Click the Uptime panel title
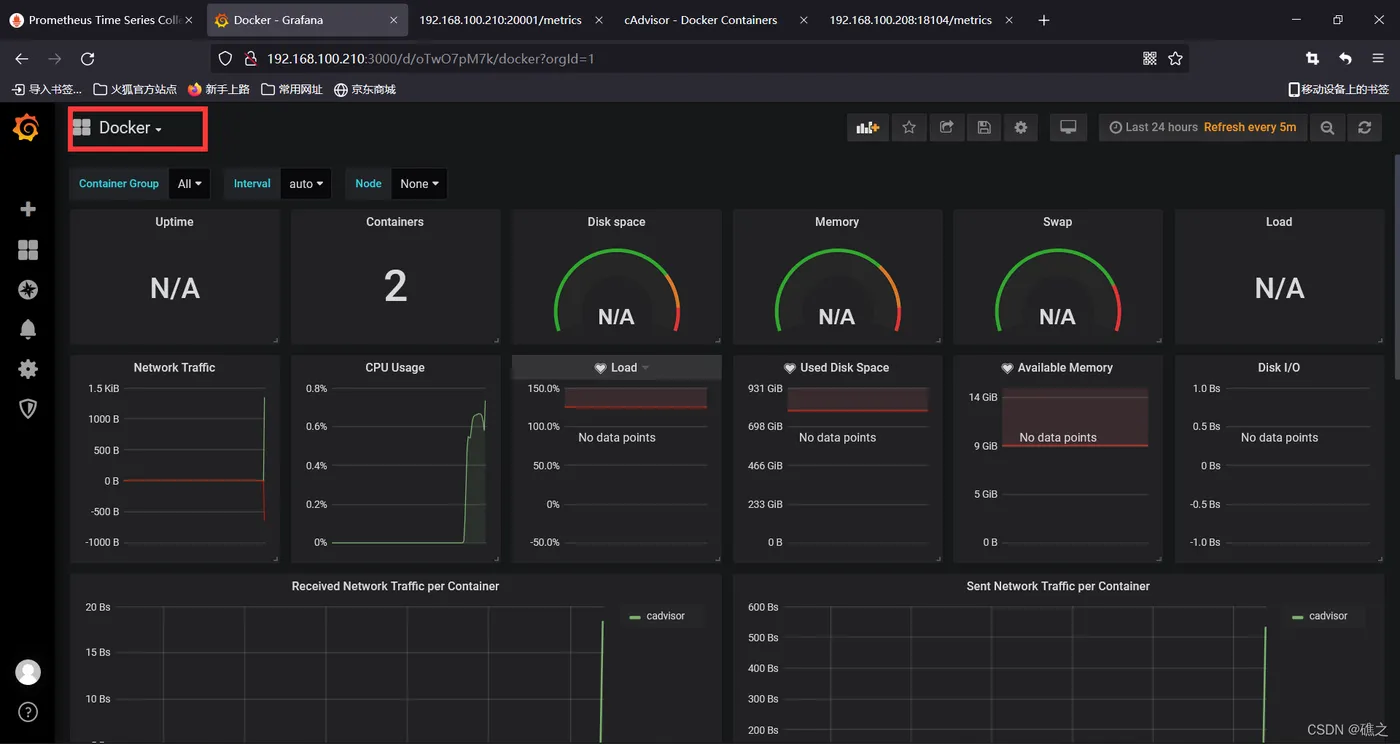The image size is (1400, 744). pyautogui.click(x=174, y=222)
